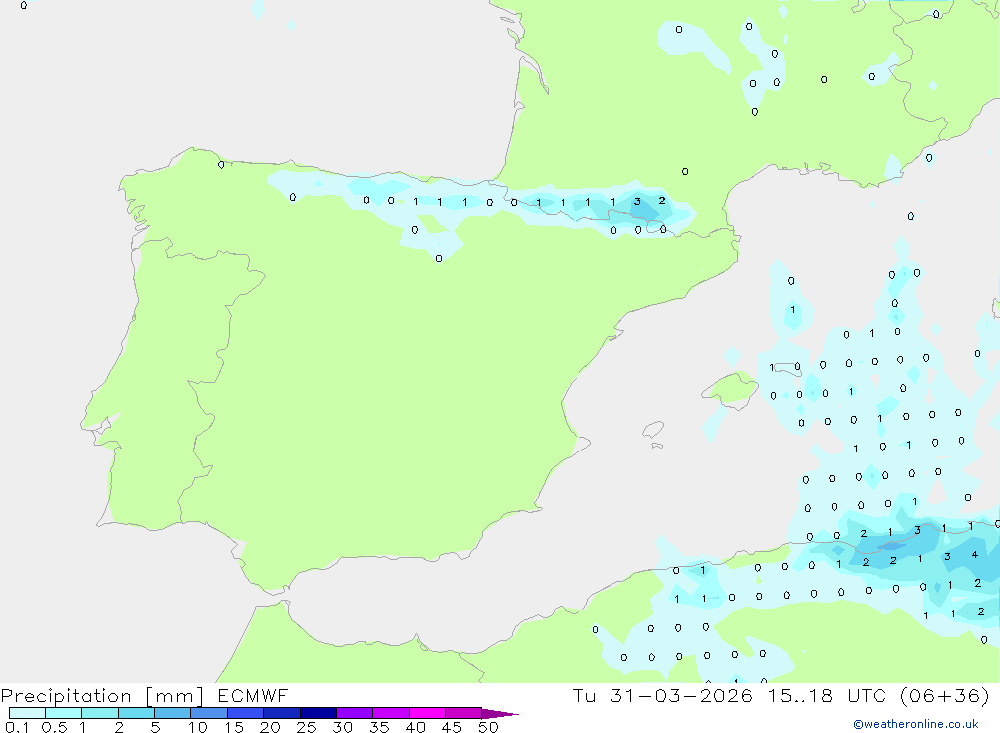Click the date '31-03-2026'
The image size is (1000, 733).
[x=681, y=695]
